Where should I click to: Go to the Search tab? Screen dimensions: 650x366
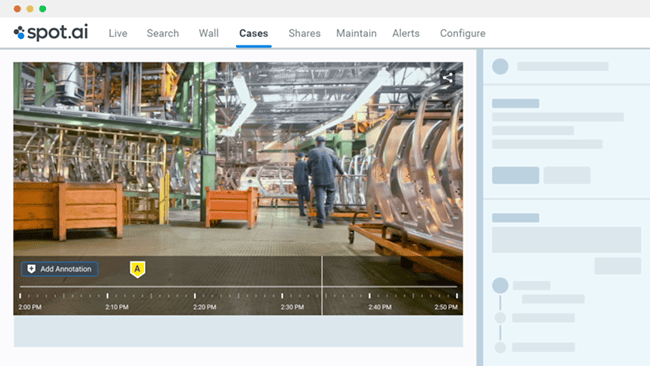[x=162, y=33]
